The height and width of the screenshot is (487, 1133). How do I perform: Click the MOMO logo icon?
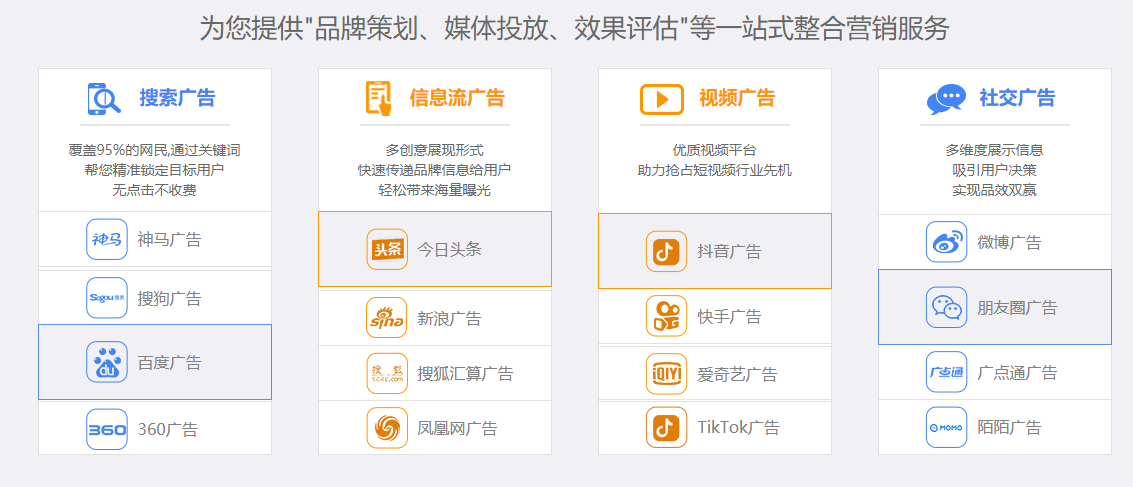click(x=947, y=427)
